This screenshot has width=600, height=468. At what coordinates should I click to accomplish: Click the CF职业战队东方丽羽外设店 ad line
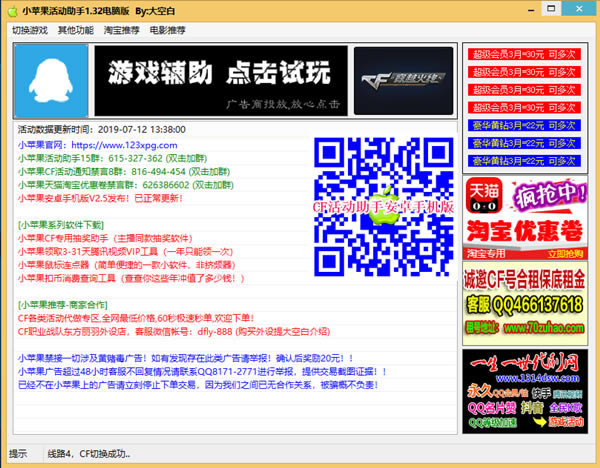pyautogui.click(x=174, y=332)
